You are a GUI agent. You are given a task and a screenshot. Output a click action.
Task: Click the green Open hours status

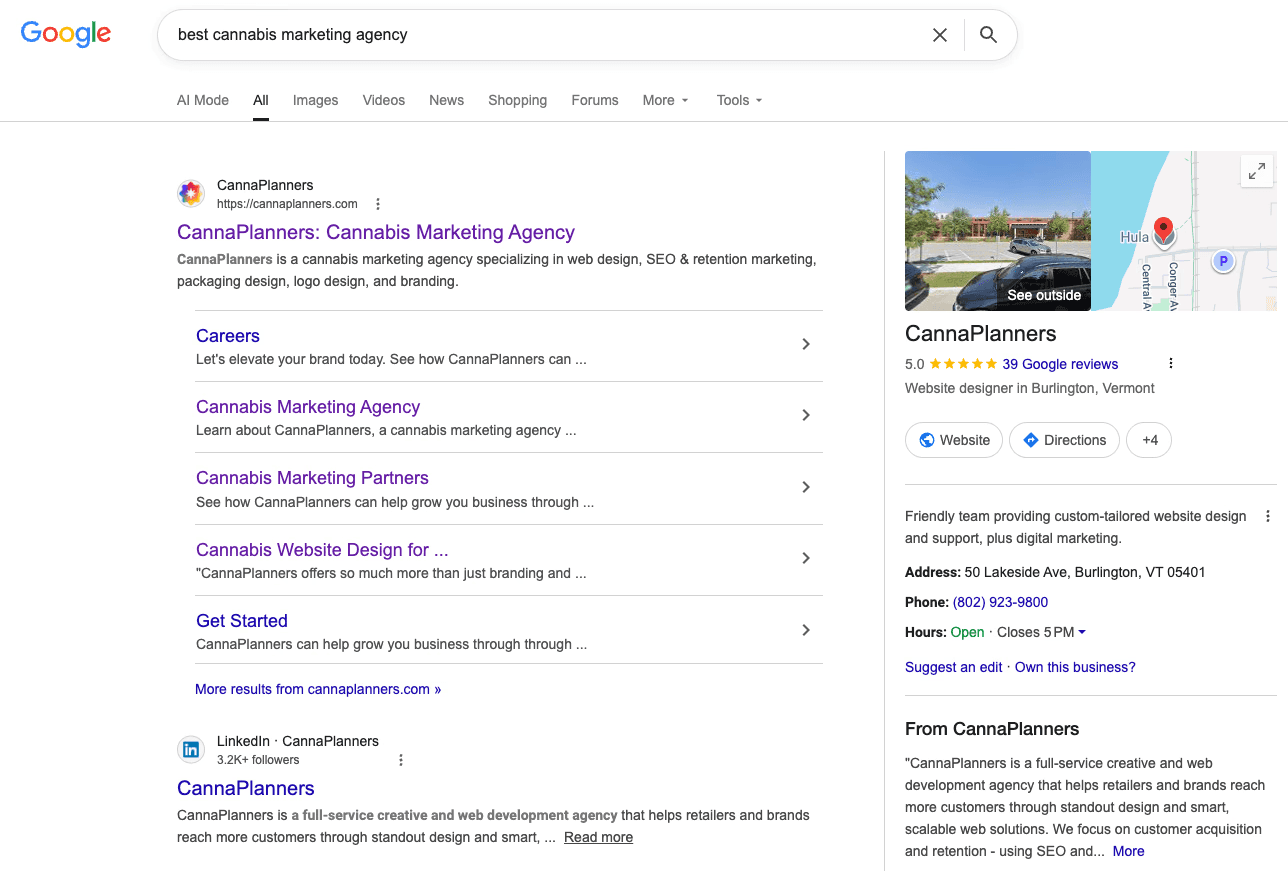click(968, 632)
